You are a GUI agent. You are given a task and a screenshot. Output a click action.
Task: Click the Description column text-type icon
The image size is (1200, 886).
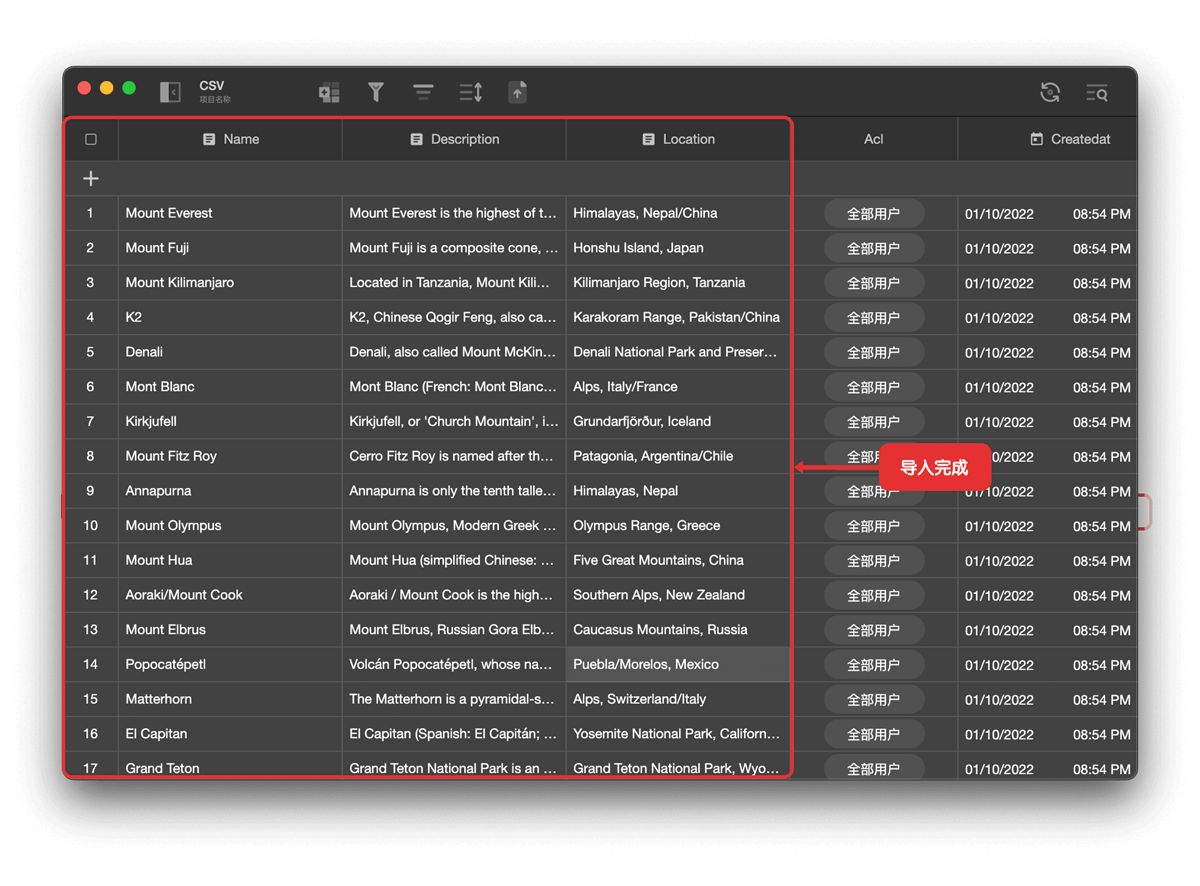[x=417, y=139]
